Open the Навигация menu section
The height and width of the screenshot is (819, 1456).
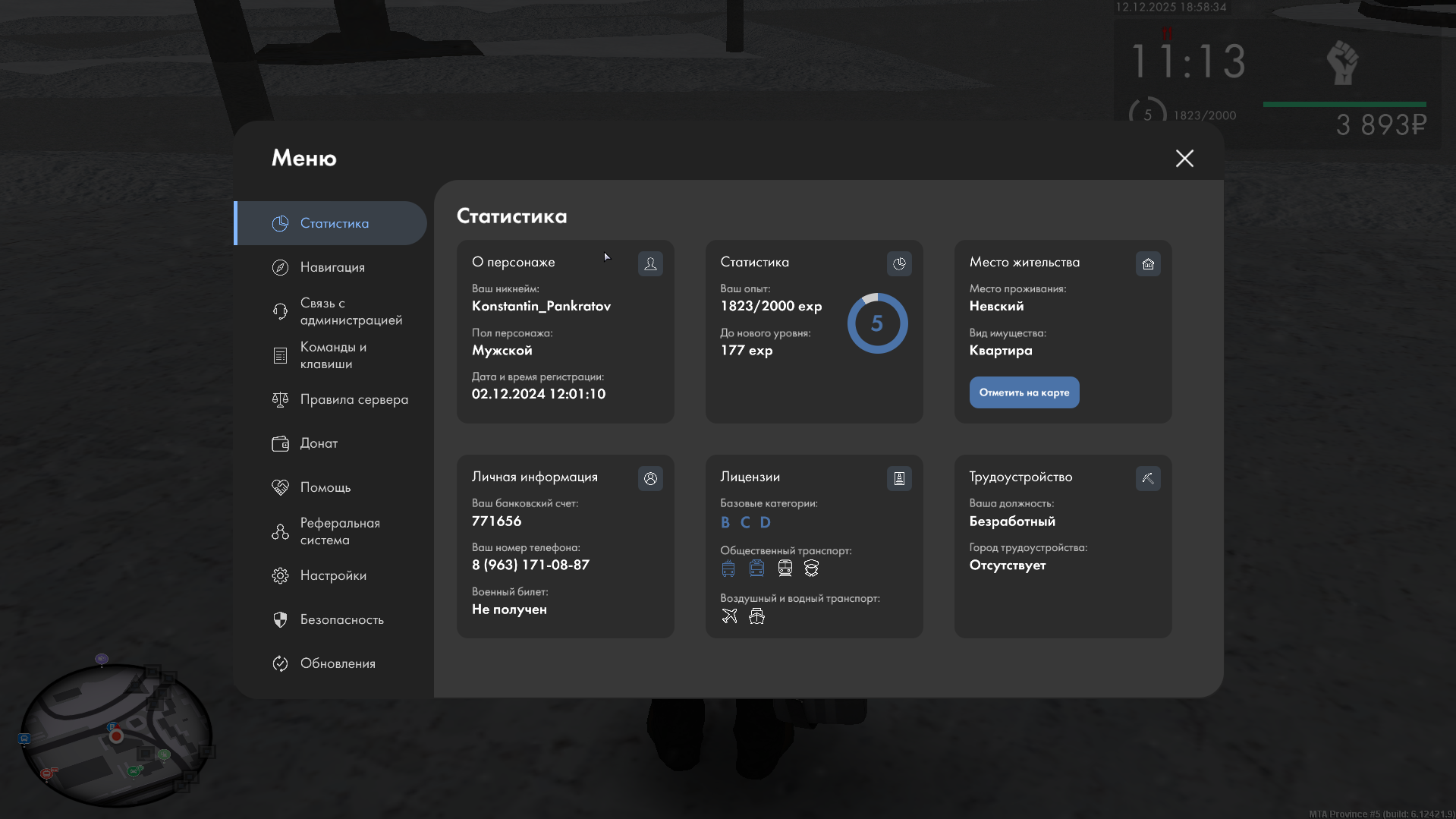(332, 267)
